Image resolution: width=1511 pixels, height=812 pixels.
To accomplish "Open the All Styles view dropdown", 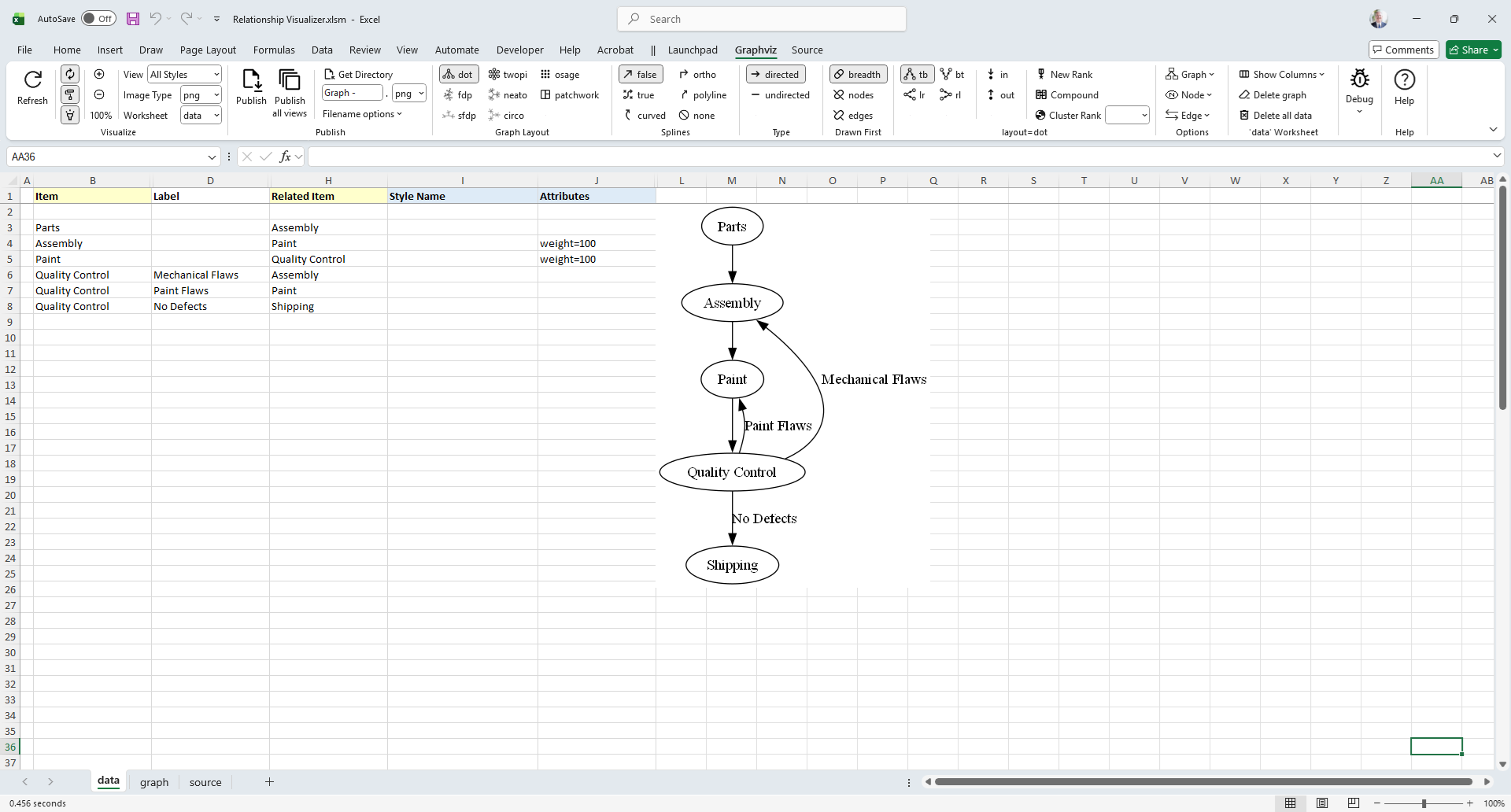I will pos(185,75).
